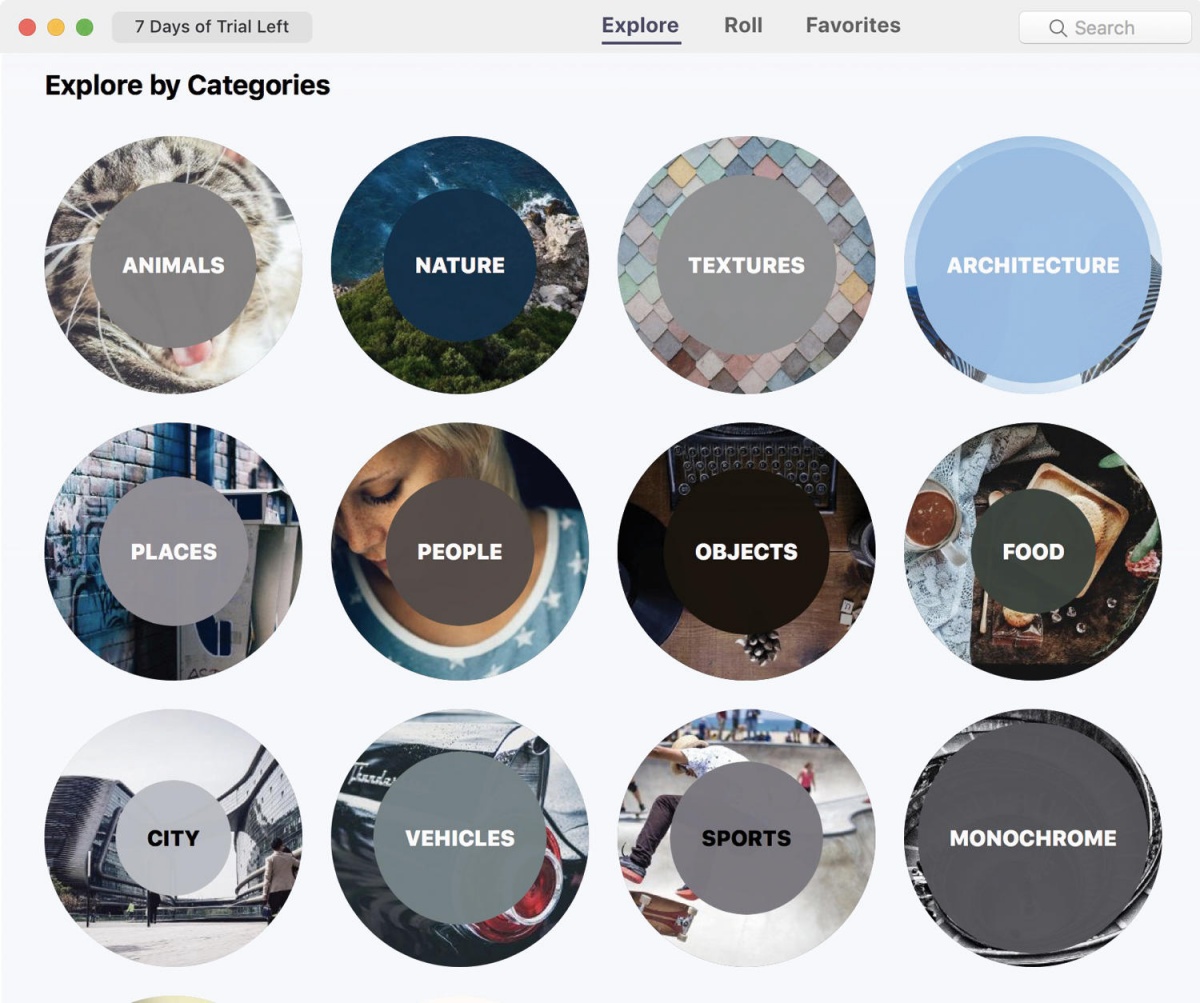Viewport: 1200px width, 1003px height.
Task: Switch to the Favorites tab
Action: (x=853, y=26)
